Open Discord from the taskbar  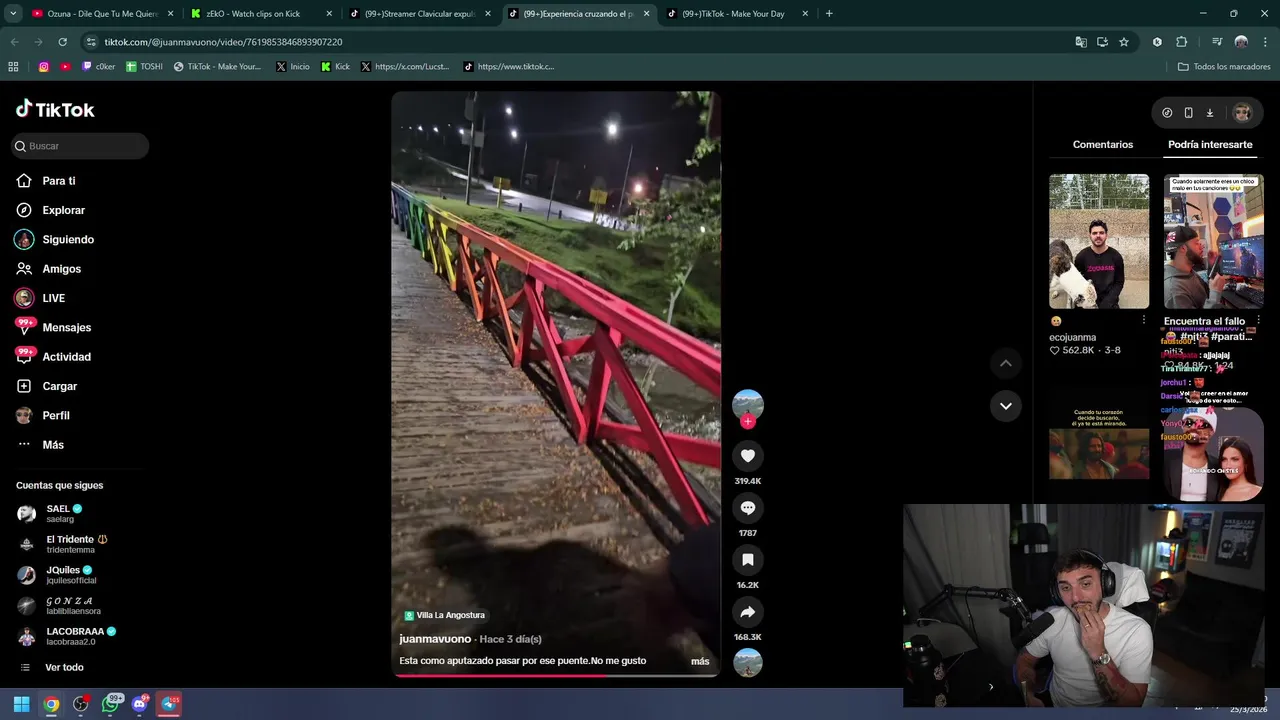click(140, 704)
